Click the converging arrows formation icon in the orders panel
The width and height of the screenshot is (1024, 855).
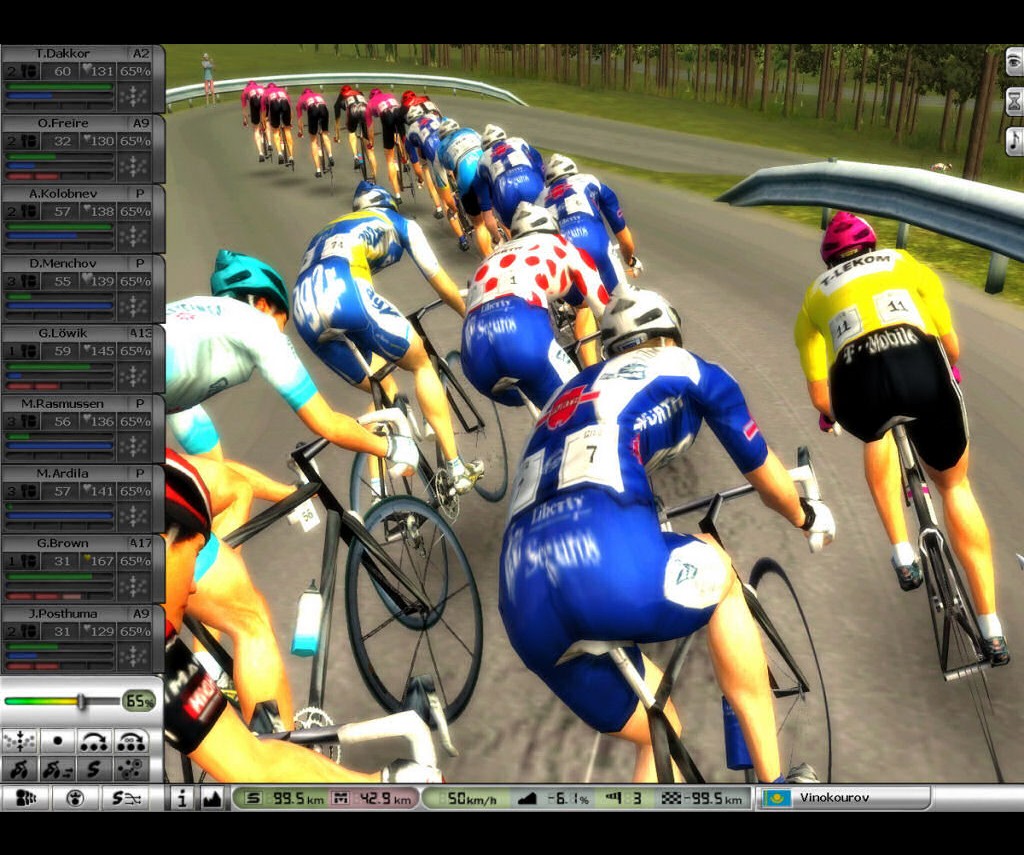pos(20,742)
